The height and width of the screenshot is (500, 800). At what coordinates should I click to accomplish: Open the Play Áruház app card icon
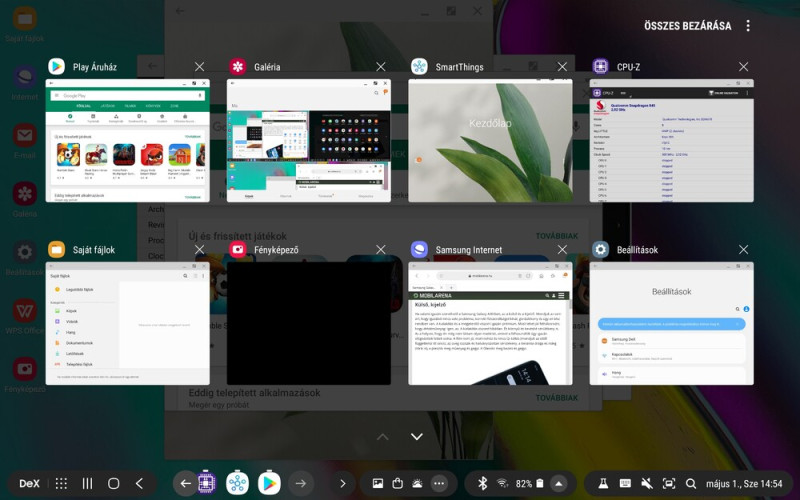tap(57, 67)
